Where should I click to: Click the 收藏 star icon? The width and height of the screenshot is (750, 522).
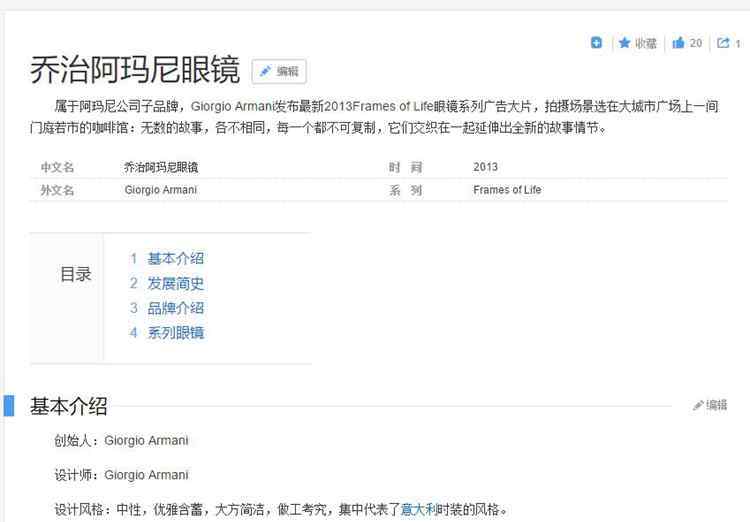pos(624,43)
